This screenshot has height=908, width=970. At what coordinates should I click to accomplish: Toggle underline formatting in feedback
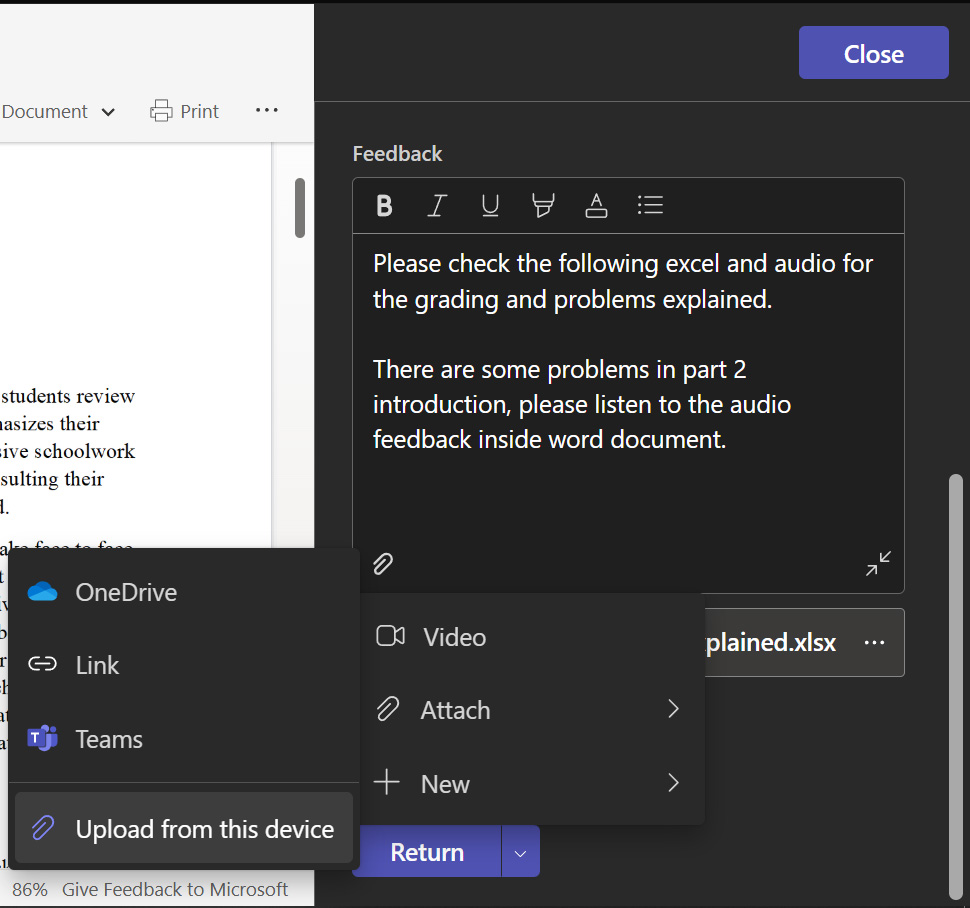pos(490,206)
